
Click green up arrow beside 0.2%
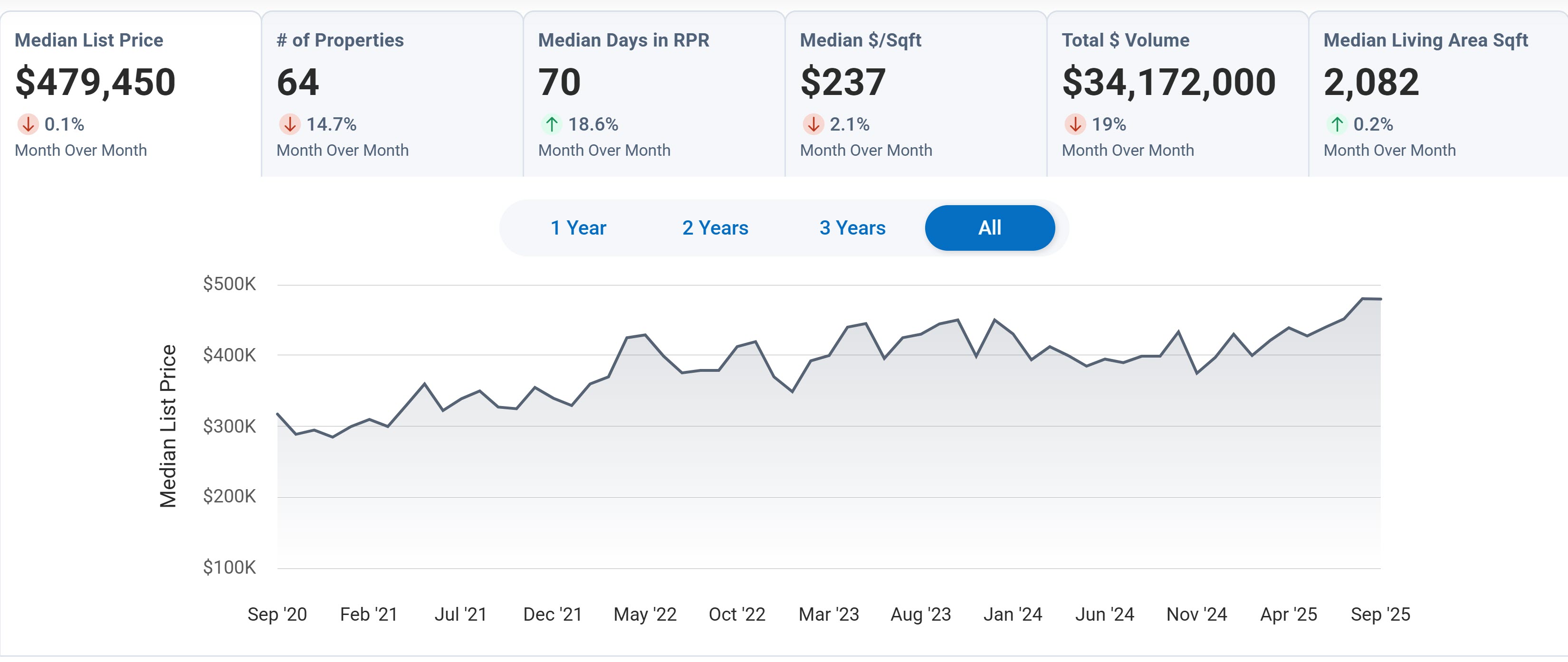[x=1337, y=124]
